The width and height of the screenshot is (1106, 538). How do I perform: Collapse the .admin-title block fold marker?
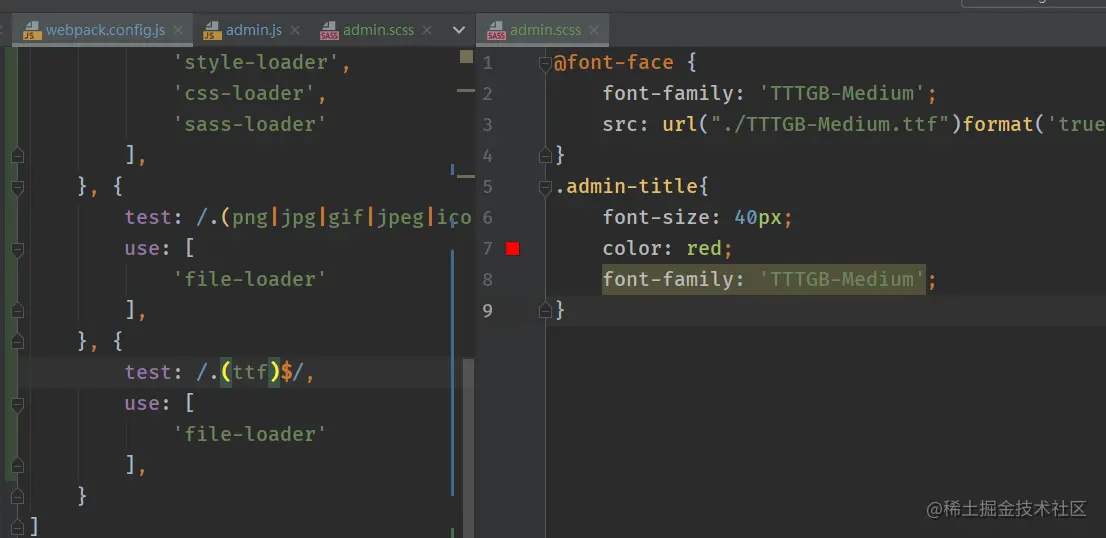tap(545, 188)
